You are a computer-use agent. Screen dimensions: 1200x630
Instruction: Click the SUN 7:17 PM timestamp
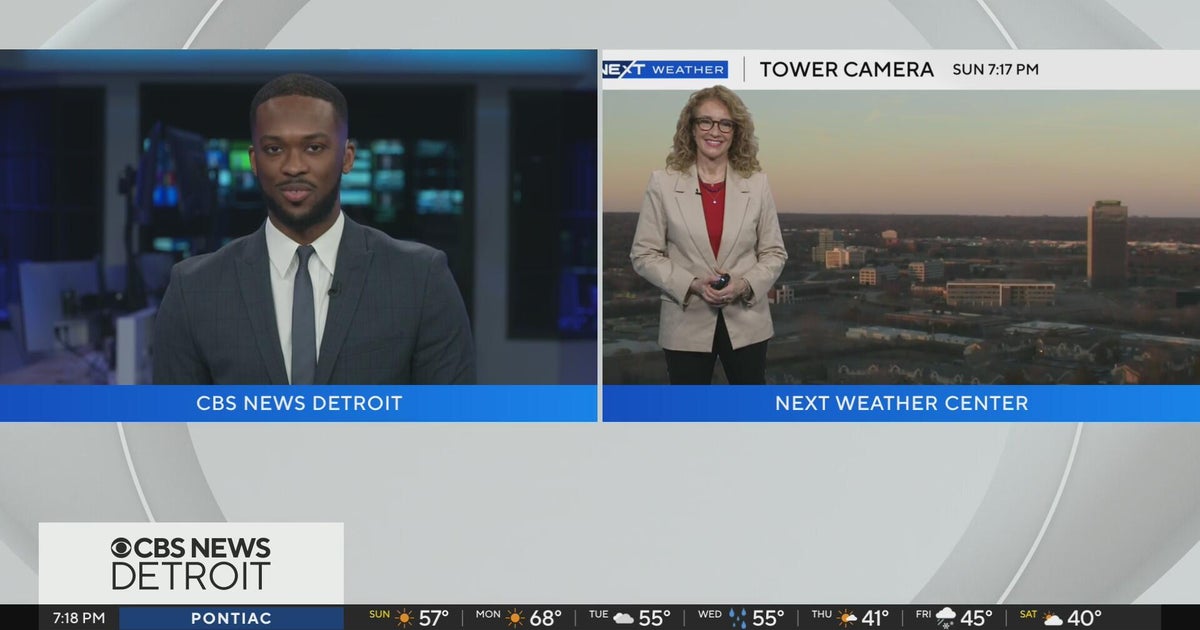coord(995,69)
